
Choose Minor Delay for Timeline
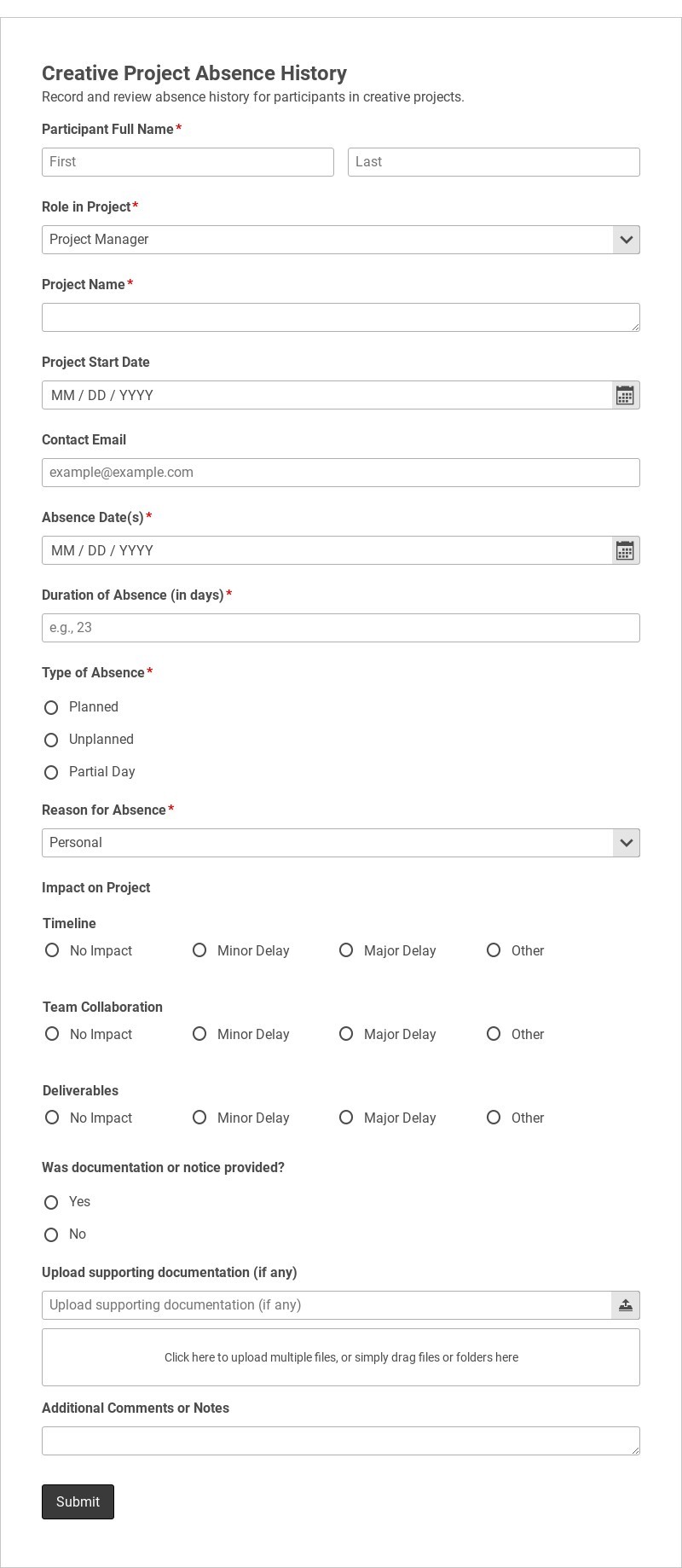[199, 950]
